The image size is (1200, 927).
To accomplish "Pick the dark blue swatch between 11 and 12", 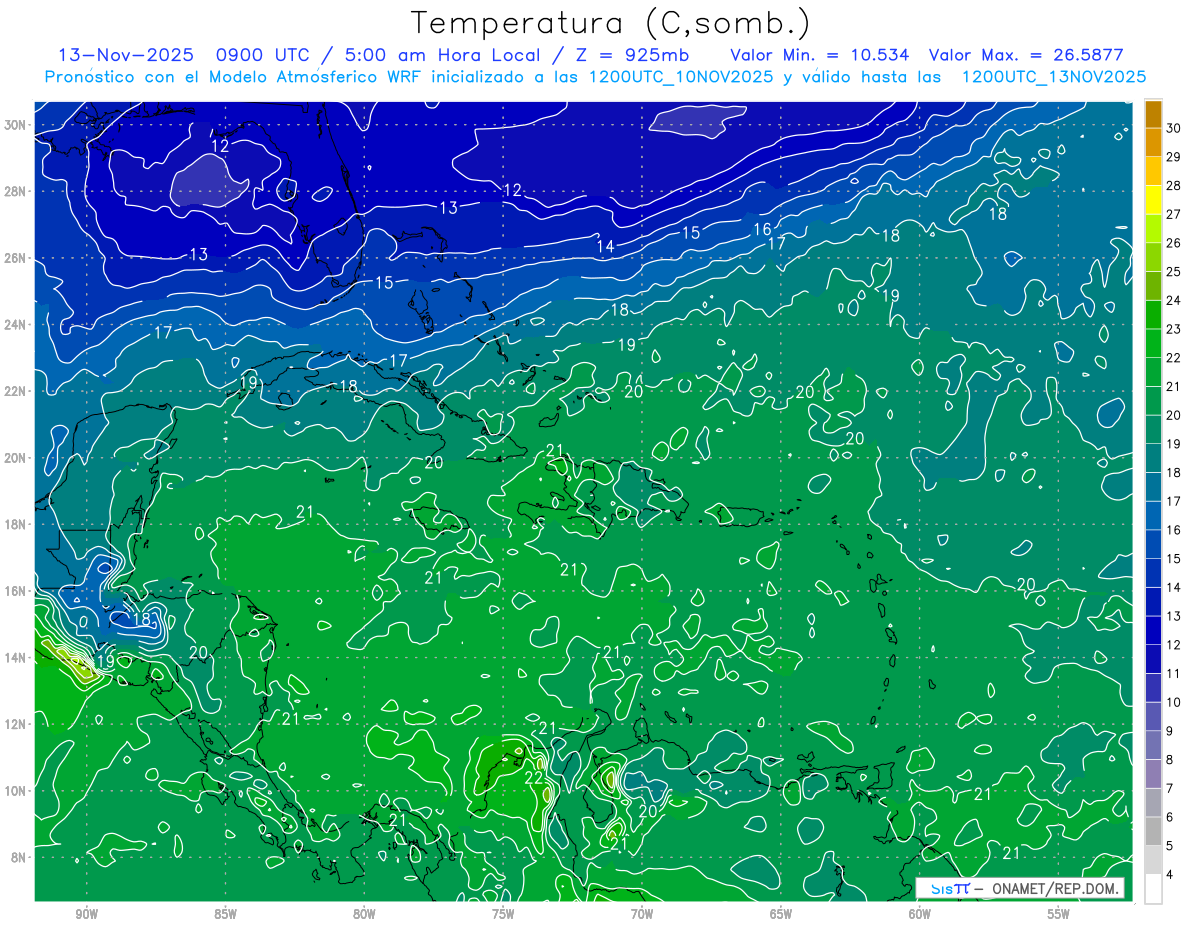I will (x=1154, y=659).
